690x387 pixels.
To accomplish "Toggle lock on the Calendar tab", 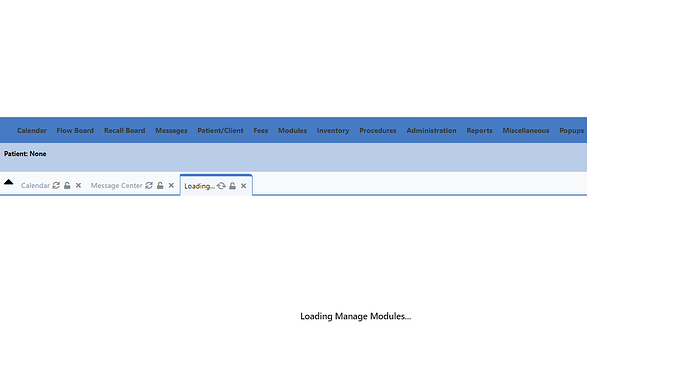I will (67, 185).
